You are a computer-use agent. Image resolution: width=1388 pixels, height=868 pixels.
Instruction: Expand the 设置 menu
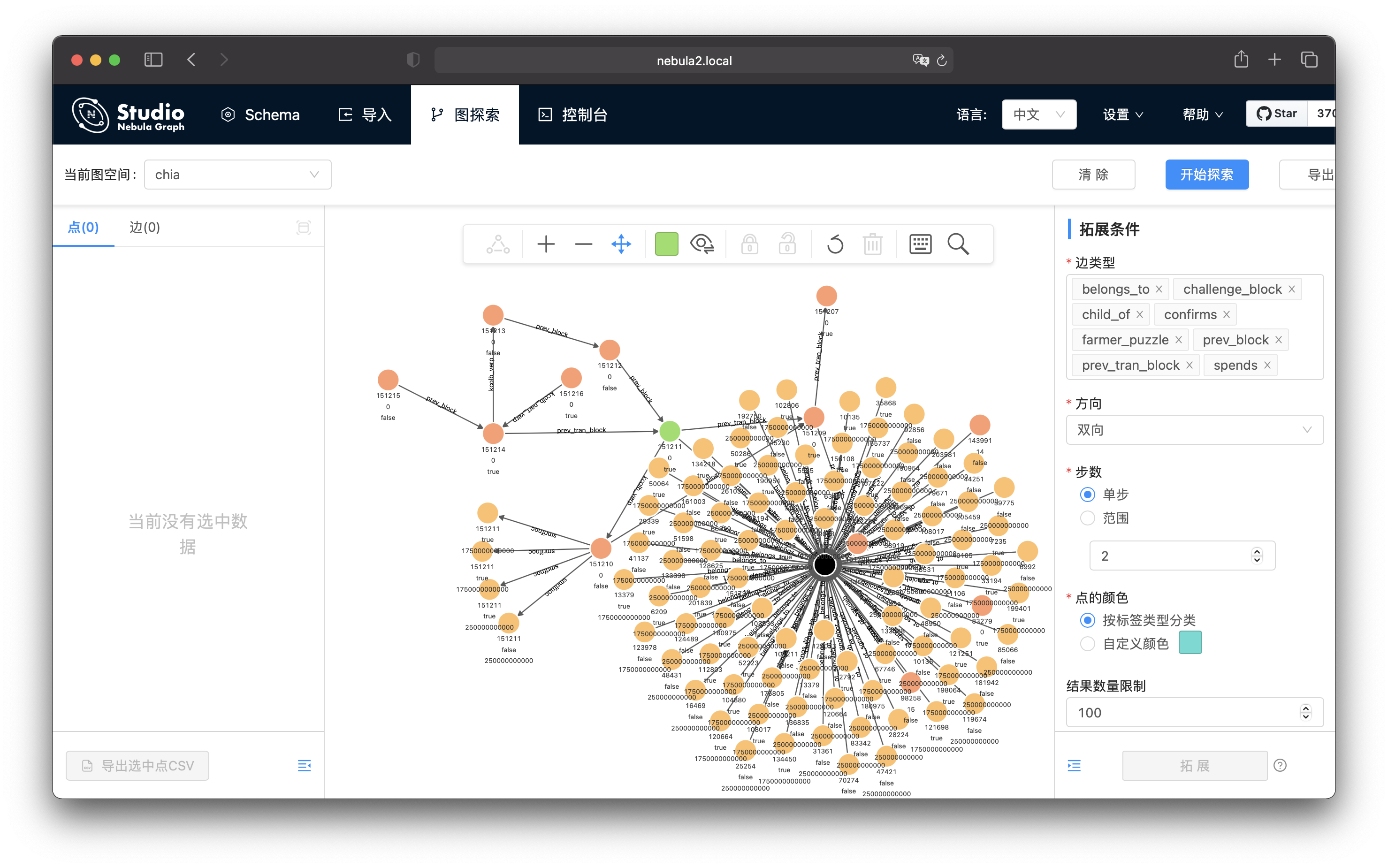pyautogui.click(x=1123, y=115)
